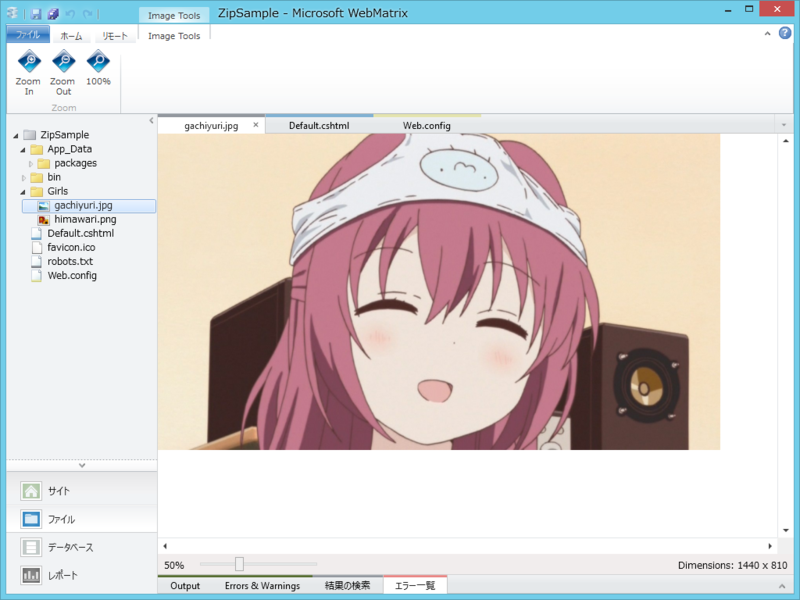800x600 pixels.
Task: Click the favicon.ico file icon
Action: (36, 247)
